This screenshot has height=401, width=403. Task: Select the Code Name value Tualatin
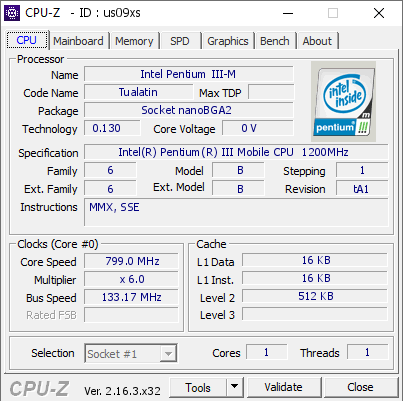tap(139, 92)
